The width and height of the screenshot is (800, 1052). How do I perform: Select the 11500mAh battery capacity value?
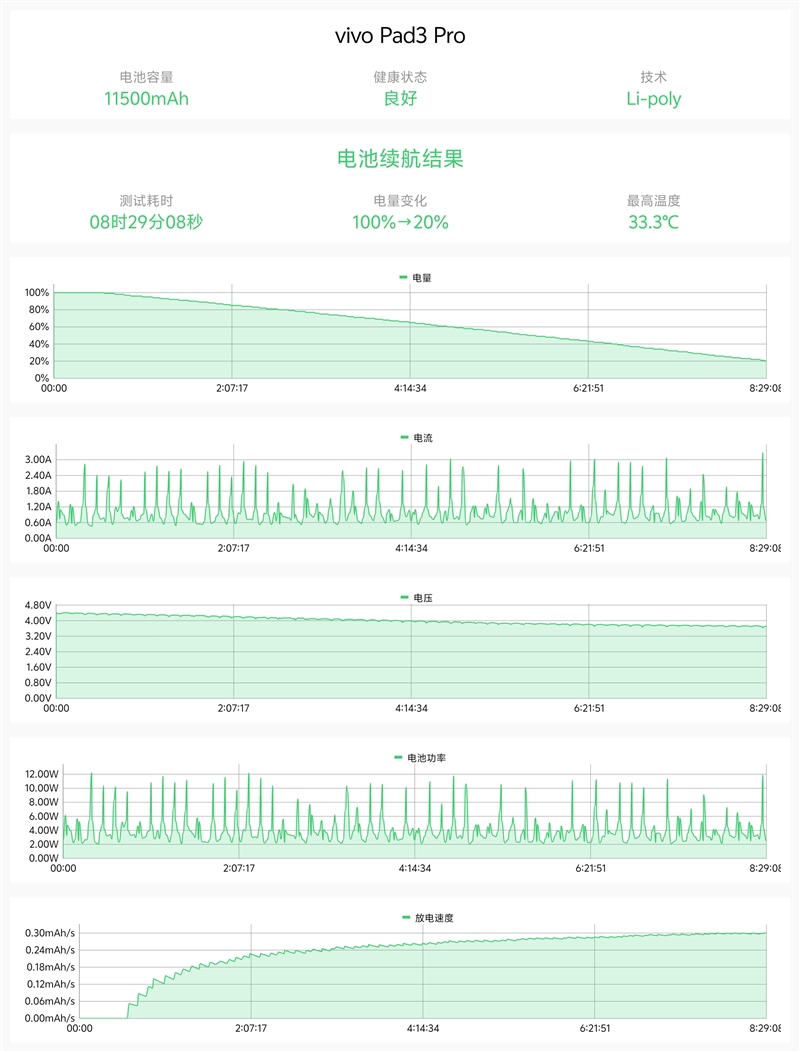click(146, 98)
